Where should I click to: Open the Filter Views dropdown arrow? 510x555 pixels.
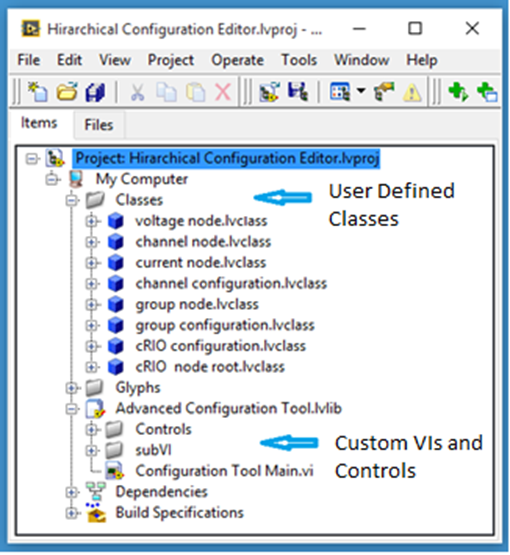361,91
